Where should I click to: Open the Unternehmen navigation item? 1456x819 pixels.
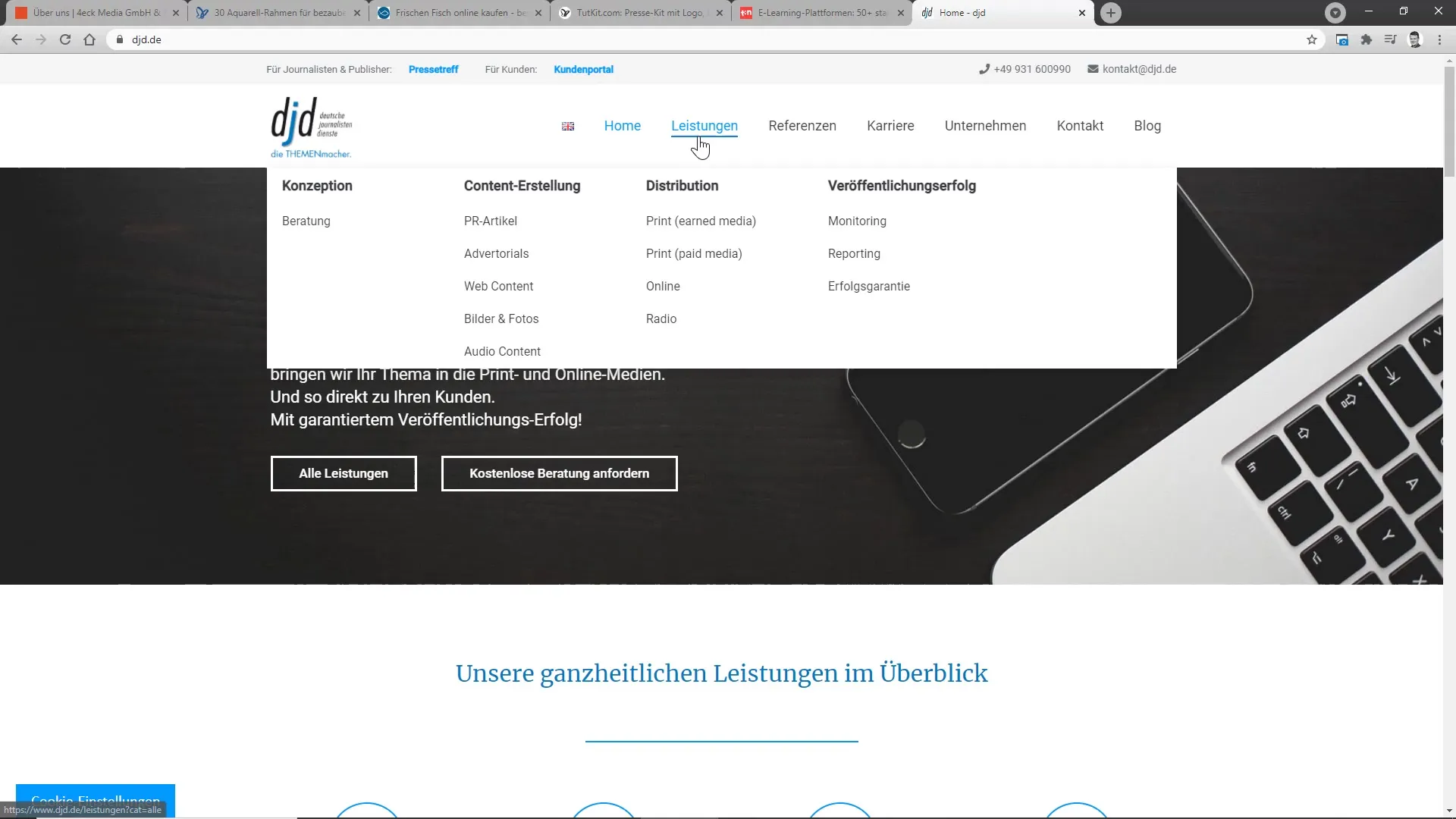point(985,126)
